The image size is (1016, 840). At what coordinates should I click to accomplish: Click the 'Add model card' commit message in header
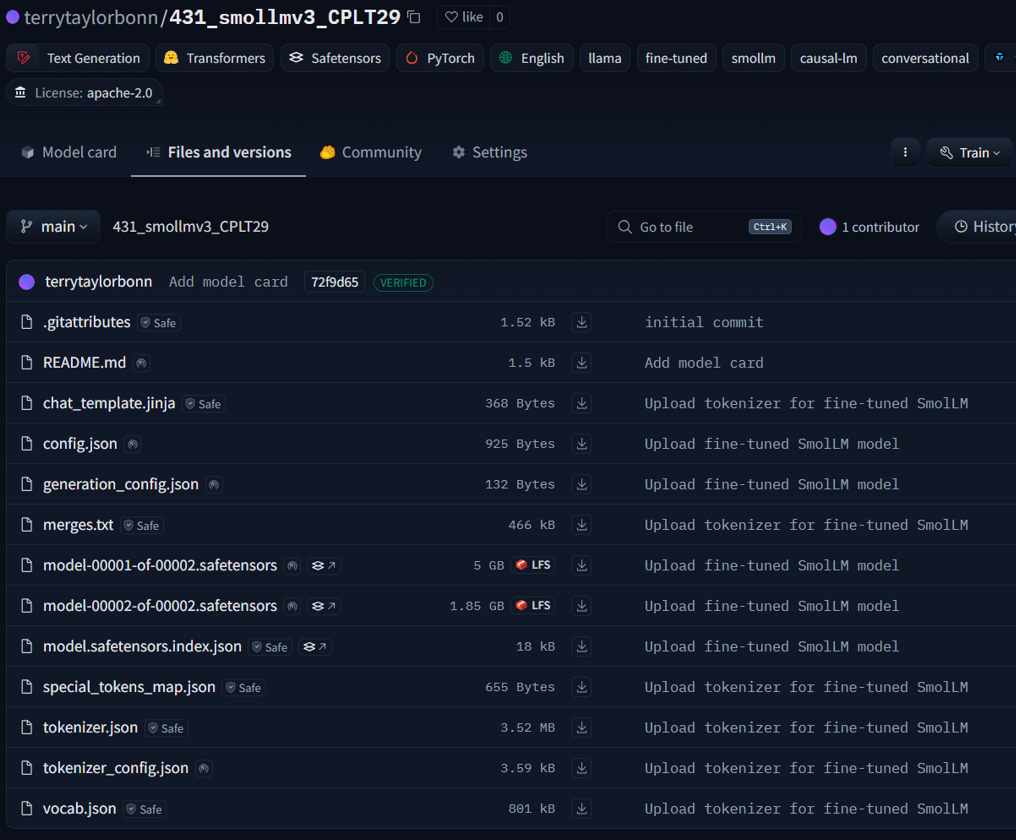(x=228, y=282)
